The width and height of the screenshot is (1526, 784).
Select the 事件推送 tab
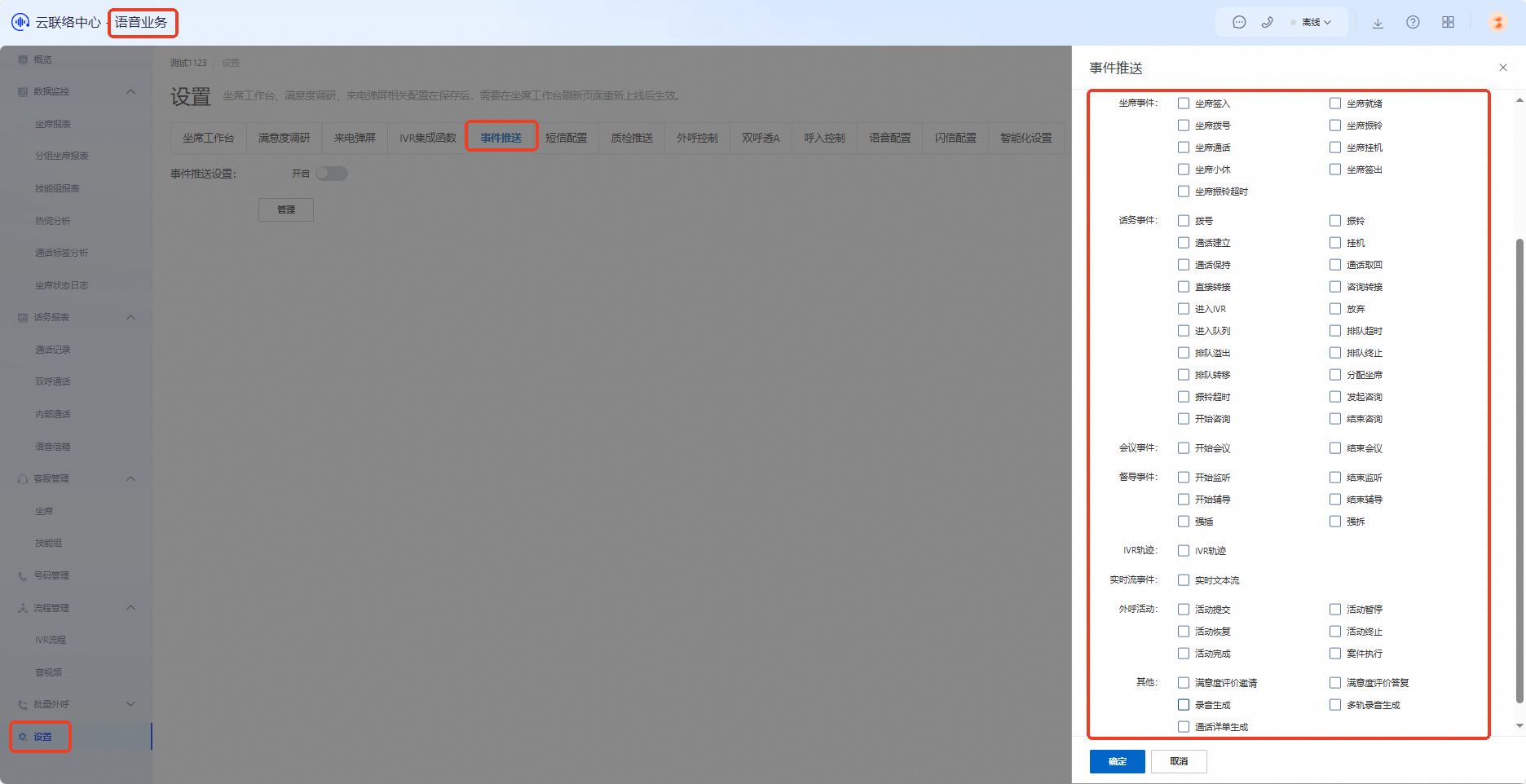tap(501, 138)
